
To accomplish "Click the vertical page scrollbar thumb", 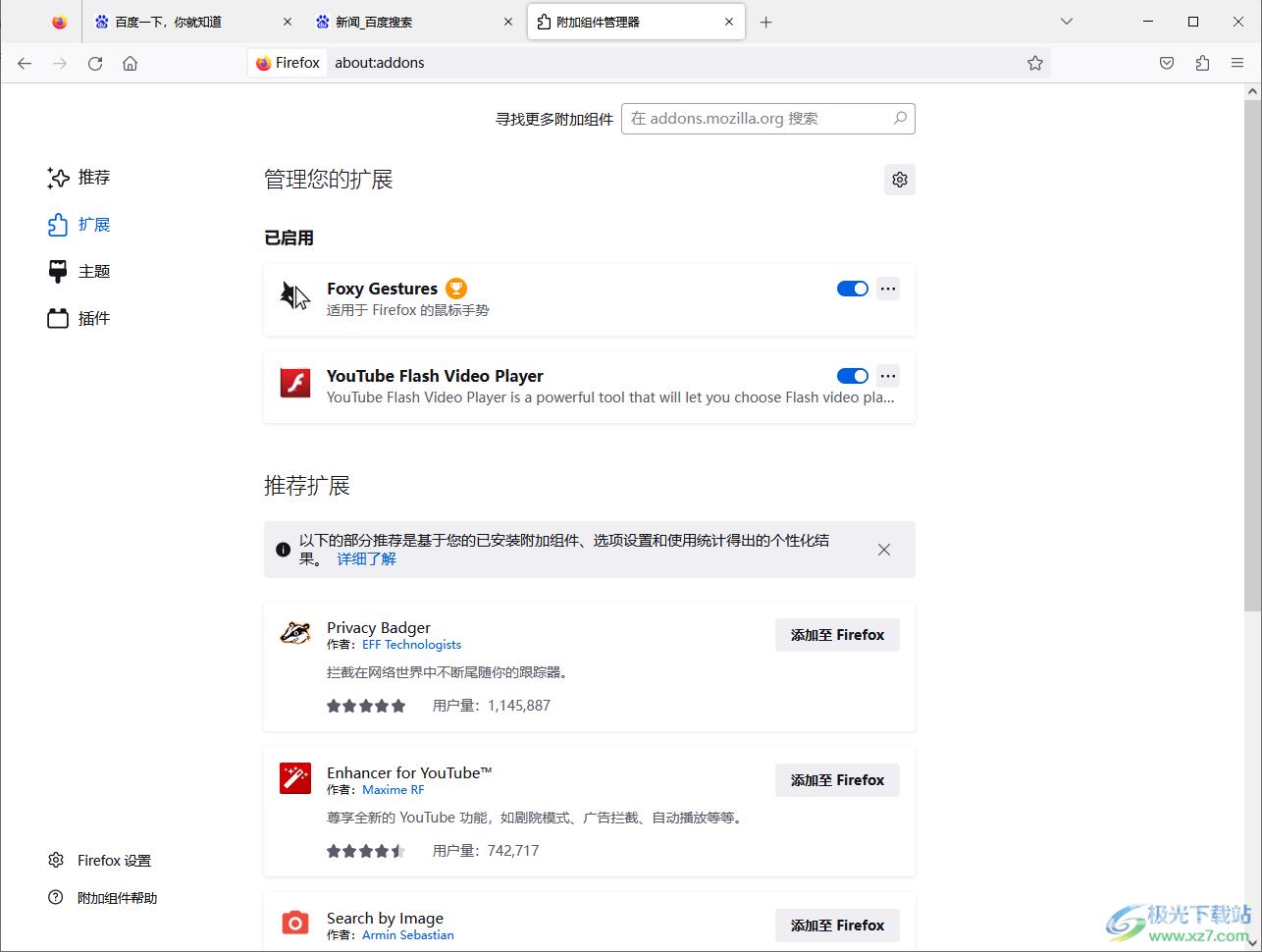I will (x=1252, y=355).
